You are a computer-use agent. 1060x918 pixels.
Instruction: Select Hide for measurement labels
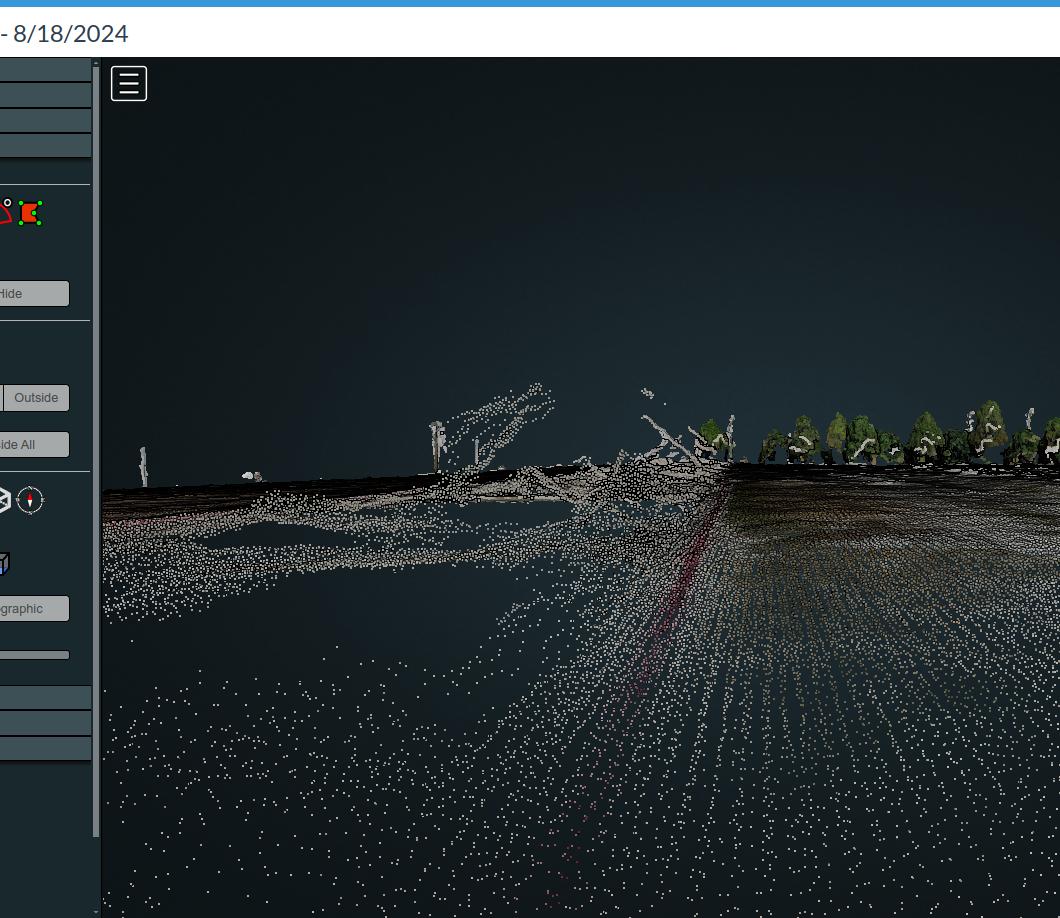pyautogui.click(x=33, y=293)
